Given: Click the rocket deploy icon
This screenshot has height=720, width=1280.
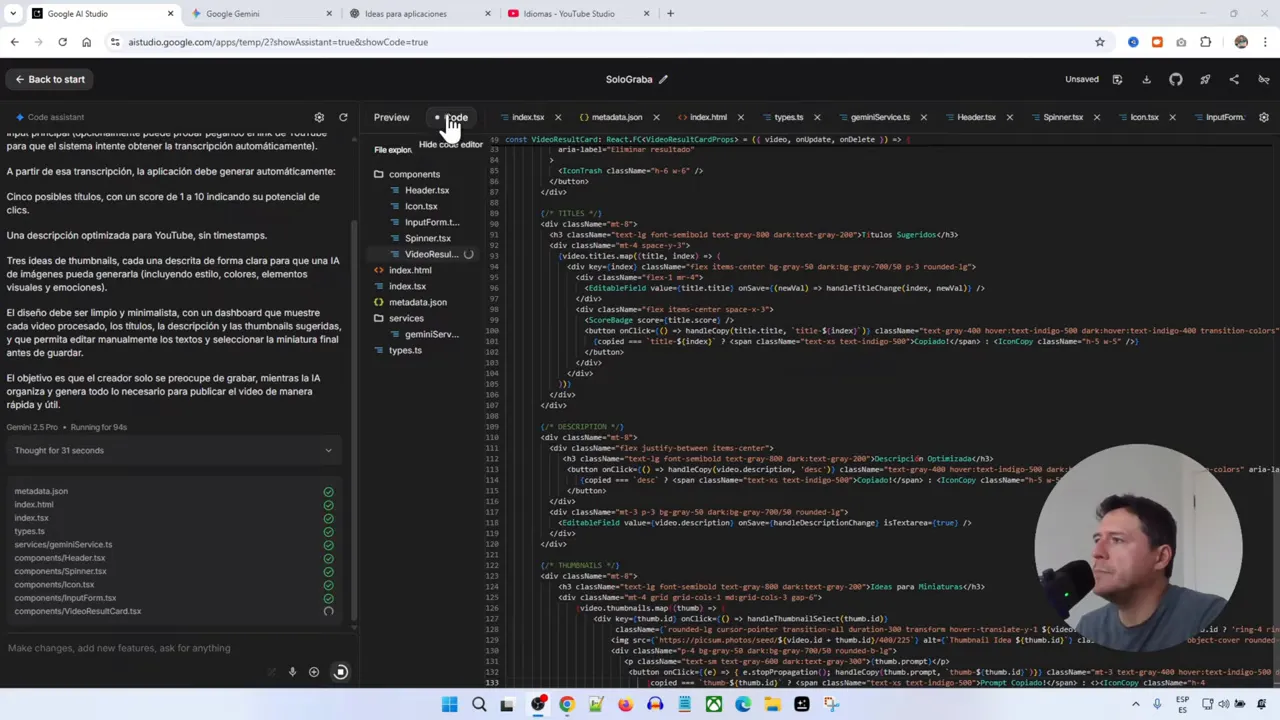Looking at the screenshot, I should pyautogui.click(x=1205, y=79).
